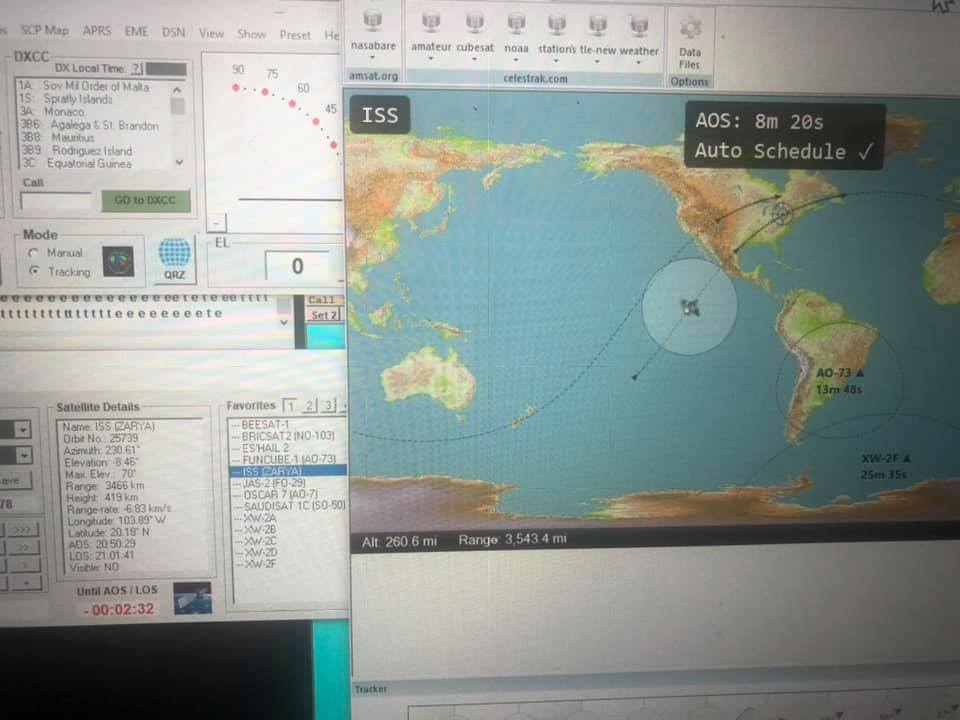Open the APRS menu
Image resolution: width=960 pixels, height=720 pixels.
point(97,32)
